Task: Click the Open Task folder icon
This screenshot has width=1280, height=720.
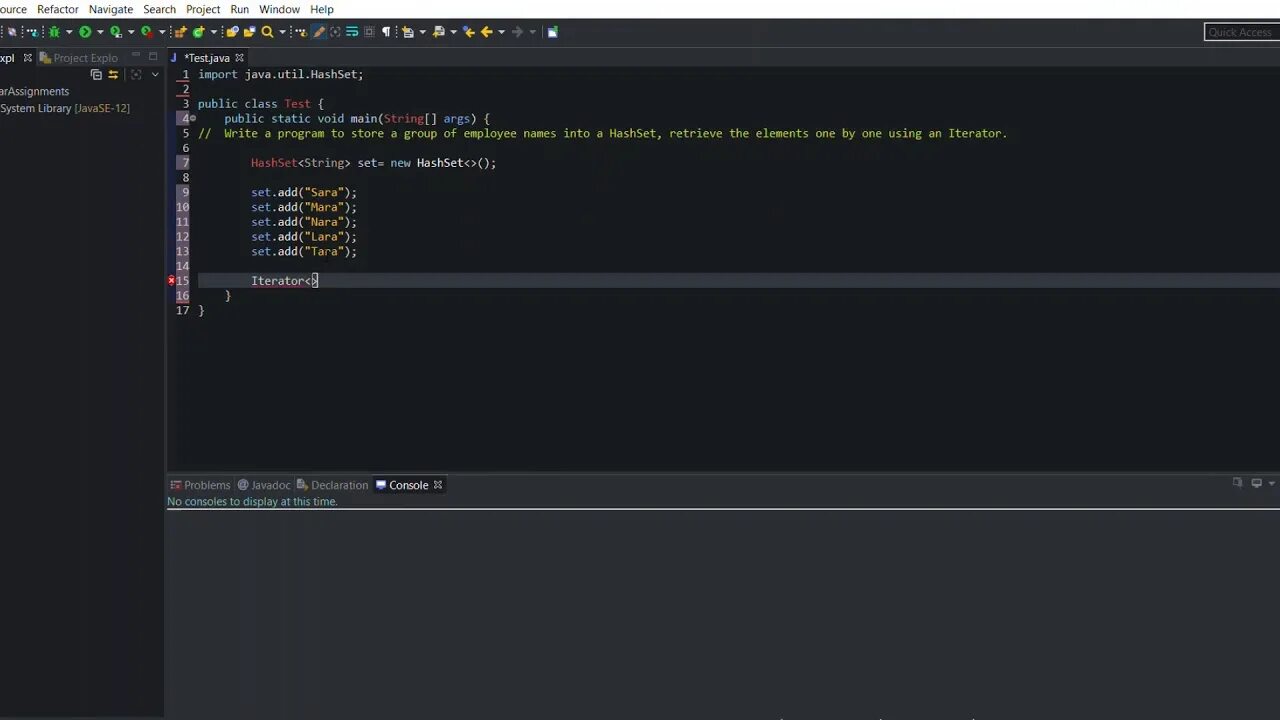Action: click(x=249, y=32)
